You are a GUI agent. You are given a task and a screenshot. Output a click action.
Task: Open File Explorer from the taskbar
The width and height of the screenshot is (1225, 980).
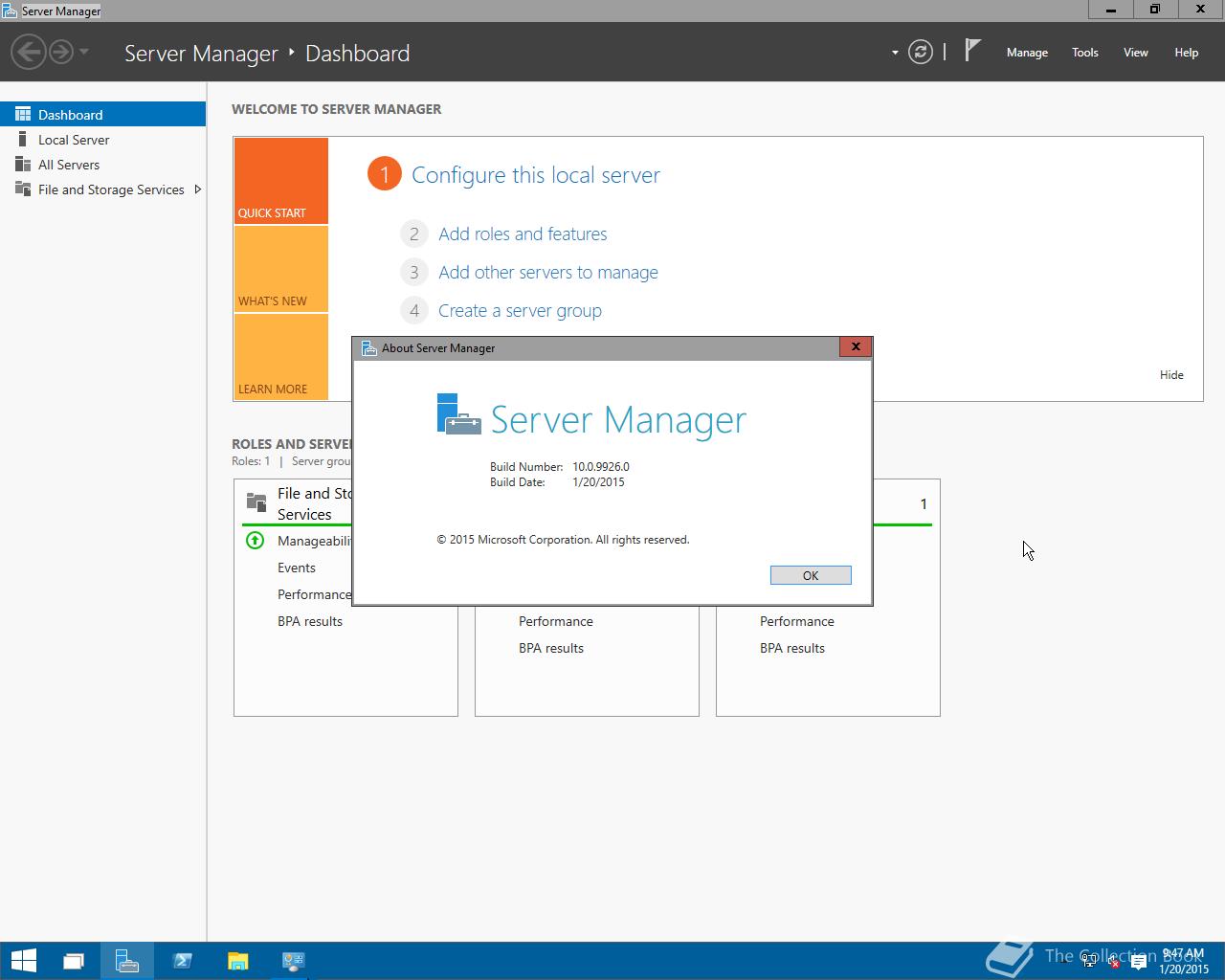[237, 961]
